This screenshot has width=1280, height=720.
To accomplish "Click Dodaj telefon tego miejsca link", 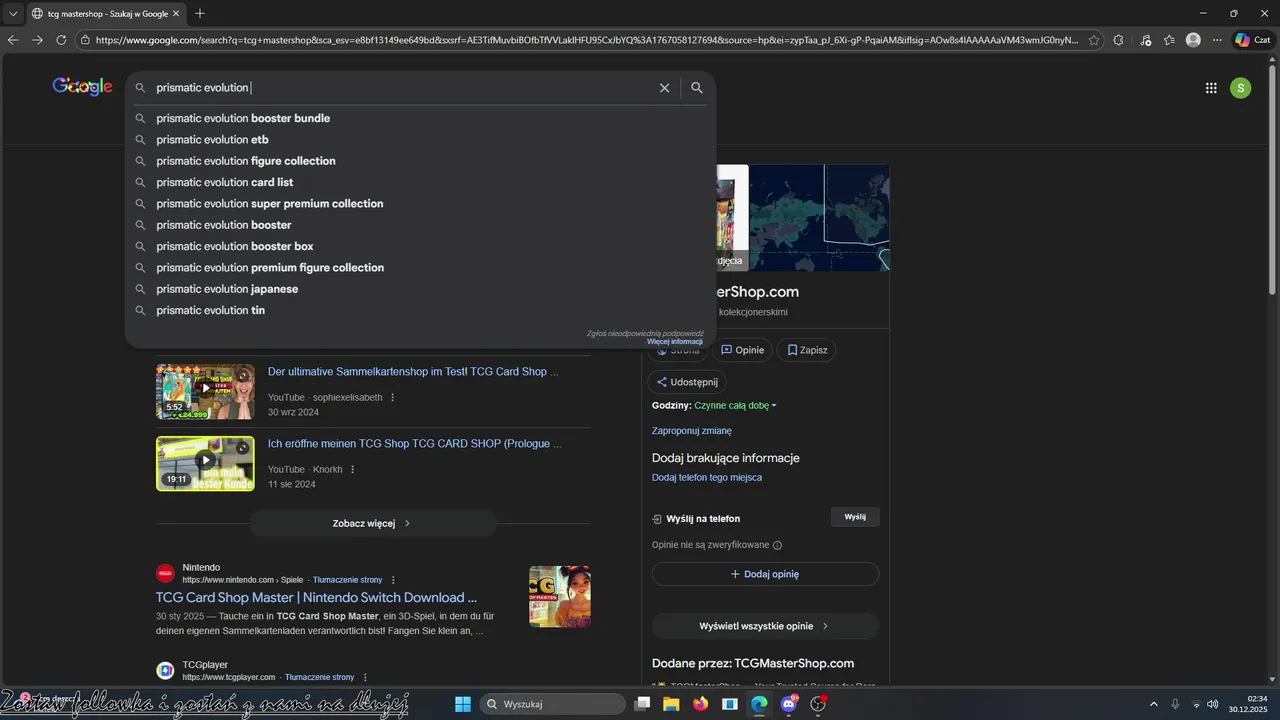I will coord(707,478).
